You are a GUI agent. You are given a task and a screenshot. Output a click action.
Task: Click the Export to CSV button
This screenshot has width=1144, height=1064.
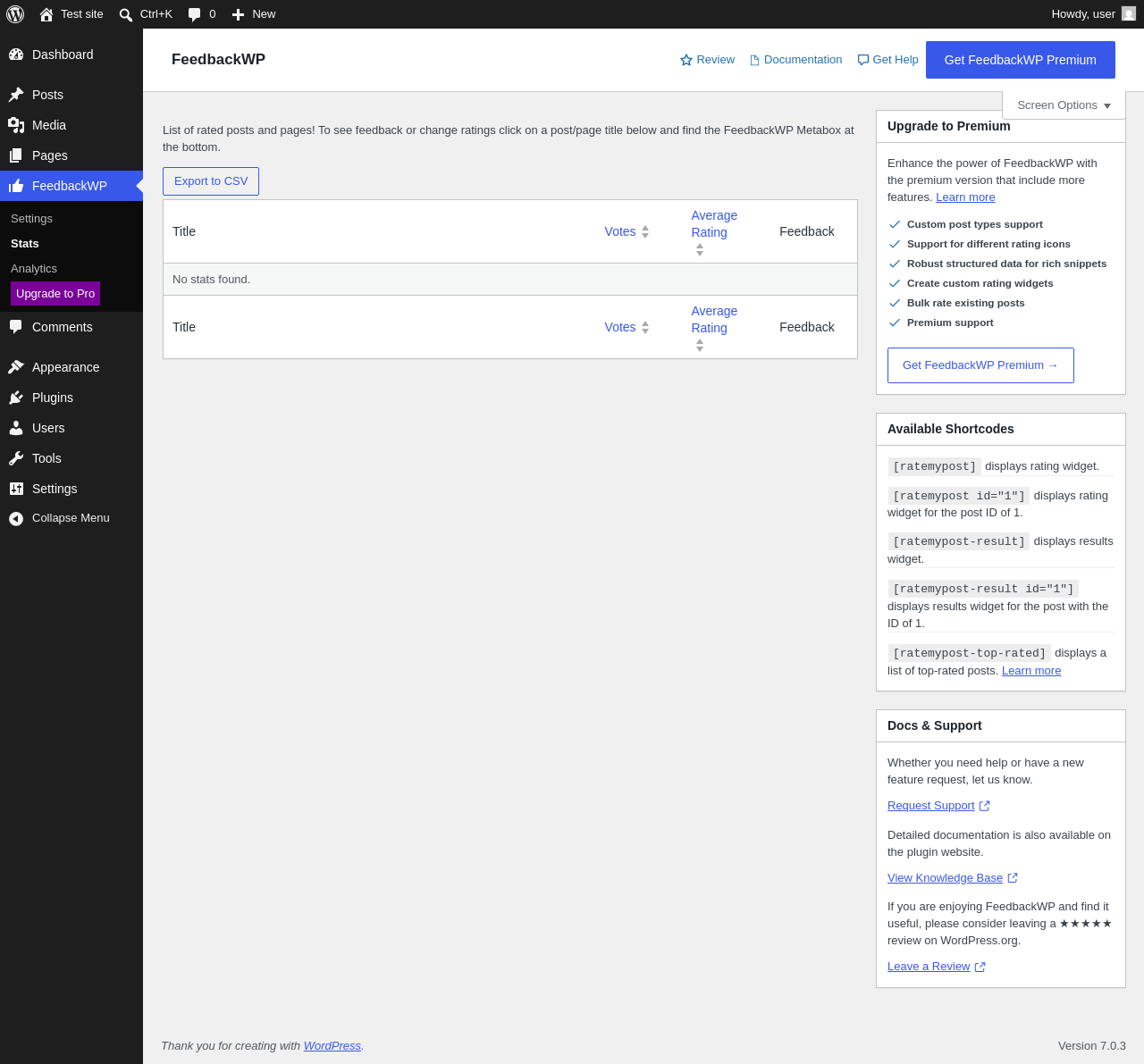(x=211, y=181)
